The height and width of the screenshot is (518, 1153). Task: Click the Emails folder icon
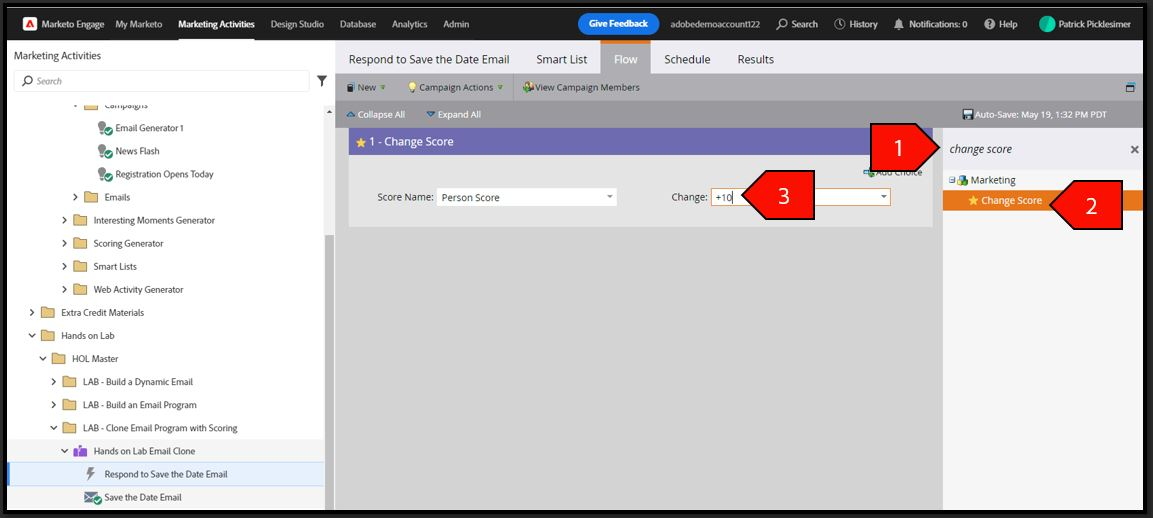(x=91, y=197)
